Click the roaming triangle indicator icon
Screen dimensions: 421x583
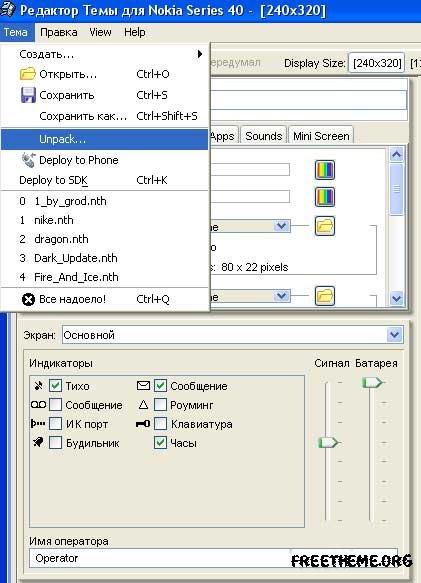[x=143, y=405]
